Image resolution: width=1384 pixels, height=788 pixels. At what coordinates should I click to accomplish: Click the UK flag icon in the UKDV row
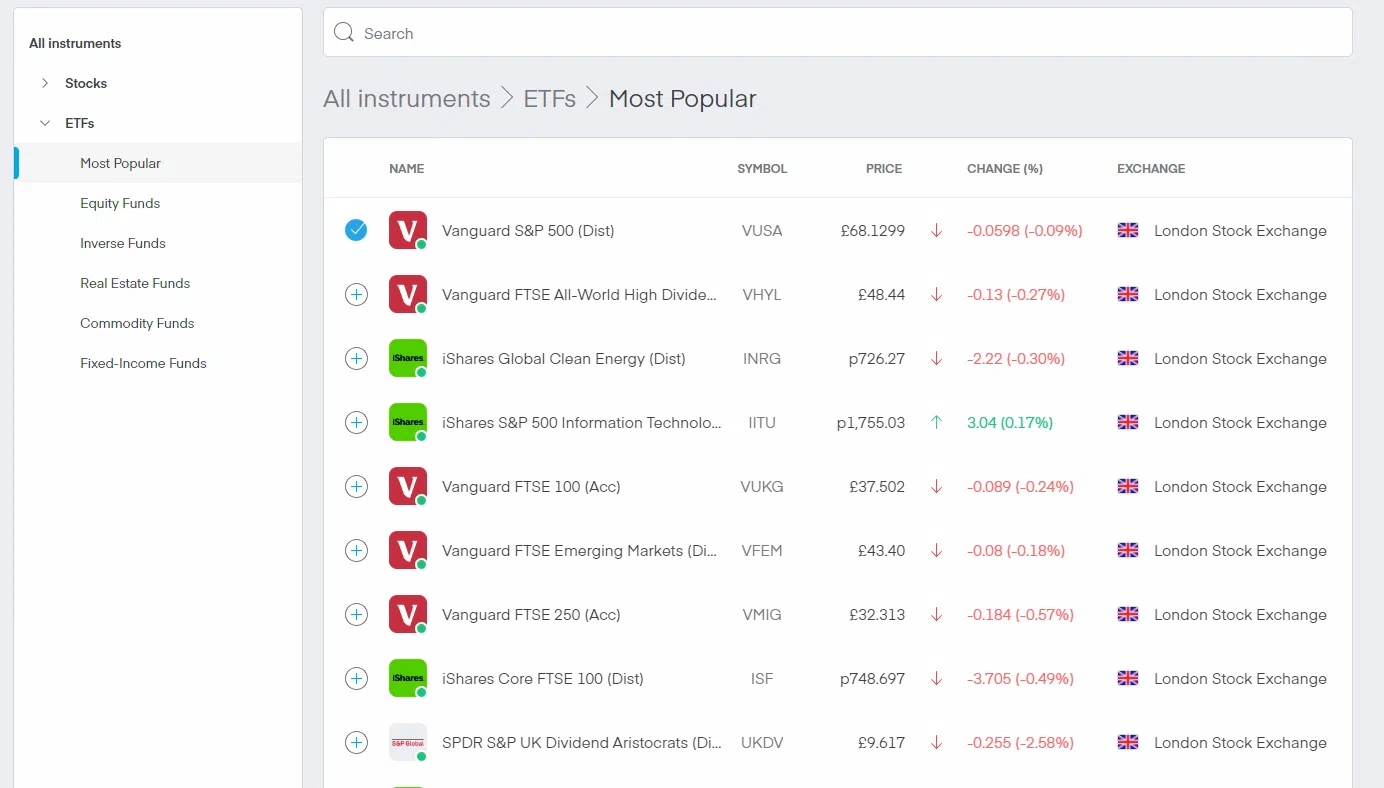(x=1128, y=742)
